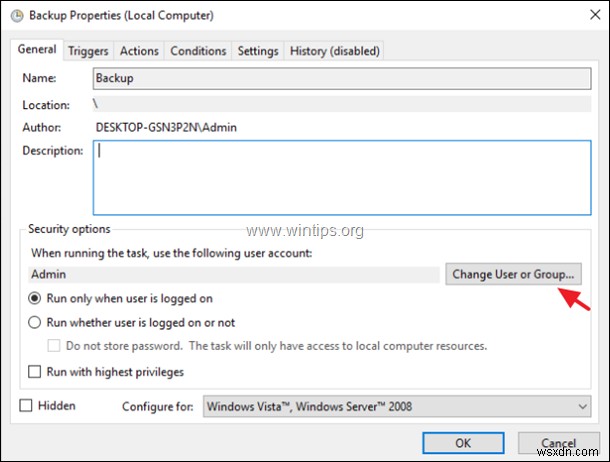View the History (disabled) tab

point(334,51)
